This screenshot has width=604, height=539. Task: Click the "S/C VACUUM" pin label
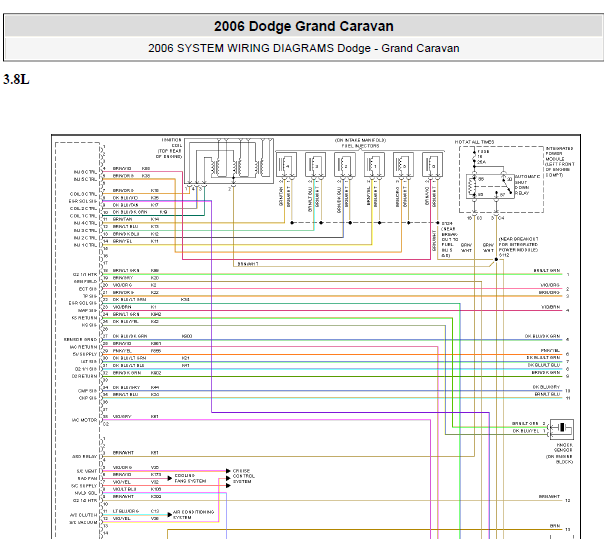83,522
